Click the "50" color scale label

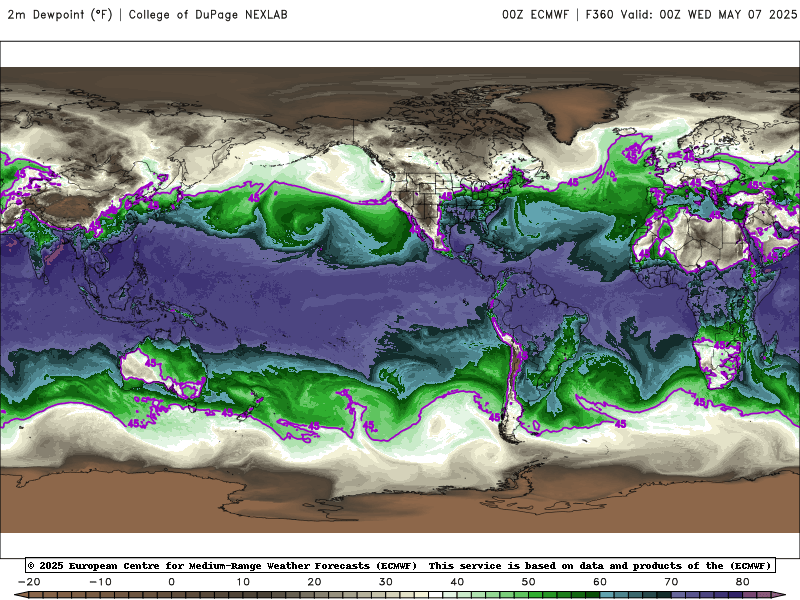[529, 582]
